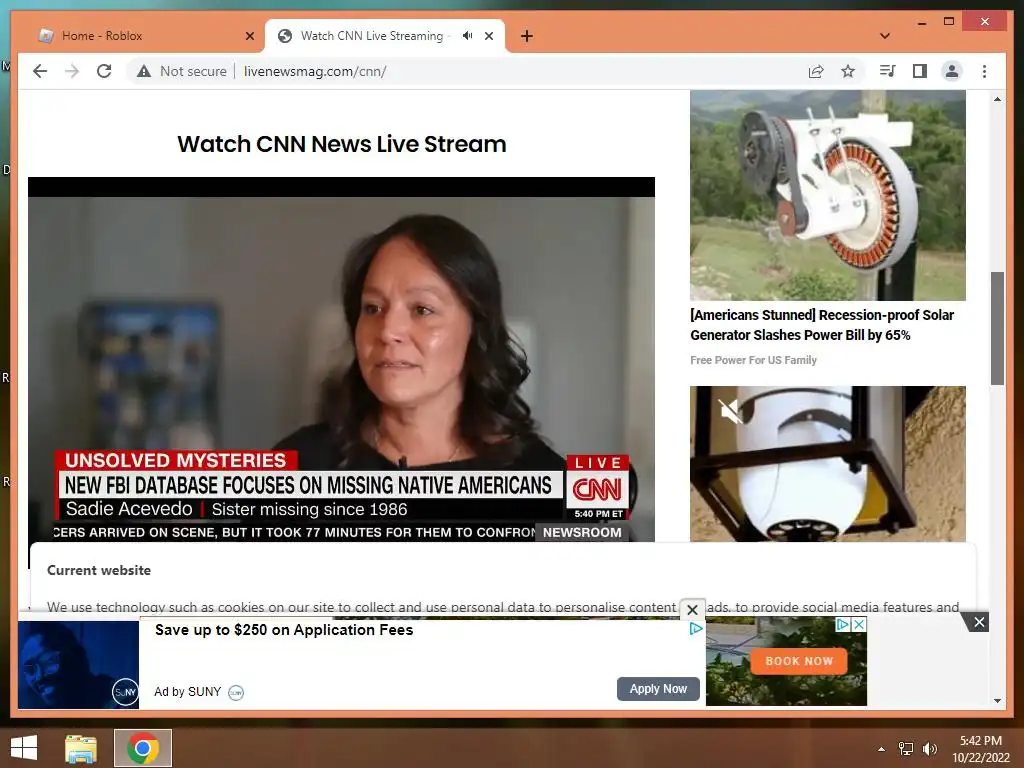This screenshot has height=768, width=1024.
Task: Click the BOOK NOW ad button
Action: point(799,661)
